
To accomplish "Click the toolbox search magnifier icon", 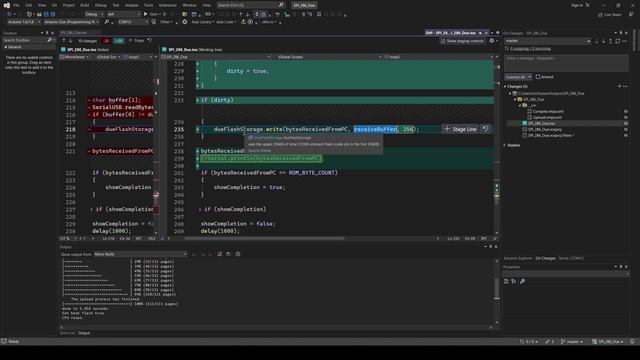I will pos(49,40).
